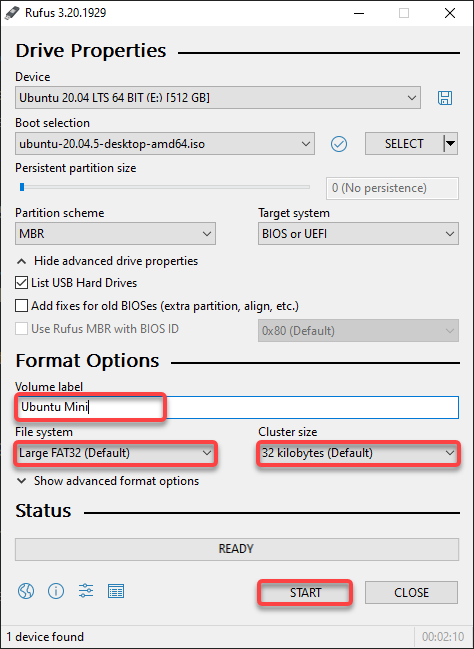Click the CLOSE button
This screenshot has width=474, height=649.
(x=411, y=593)
